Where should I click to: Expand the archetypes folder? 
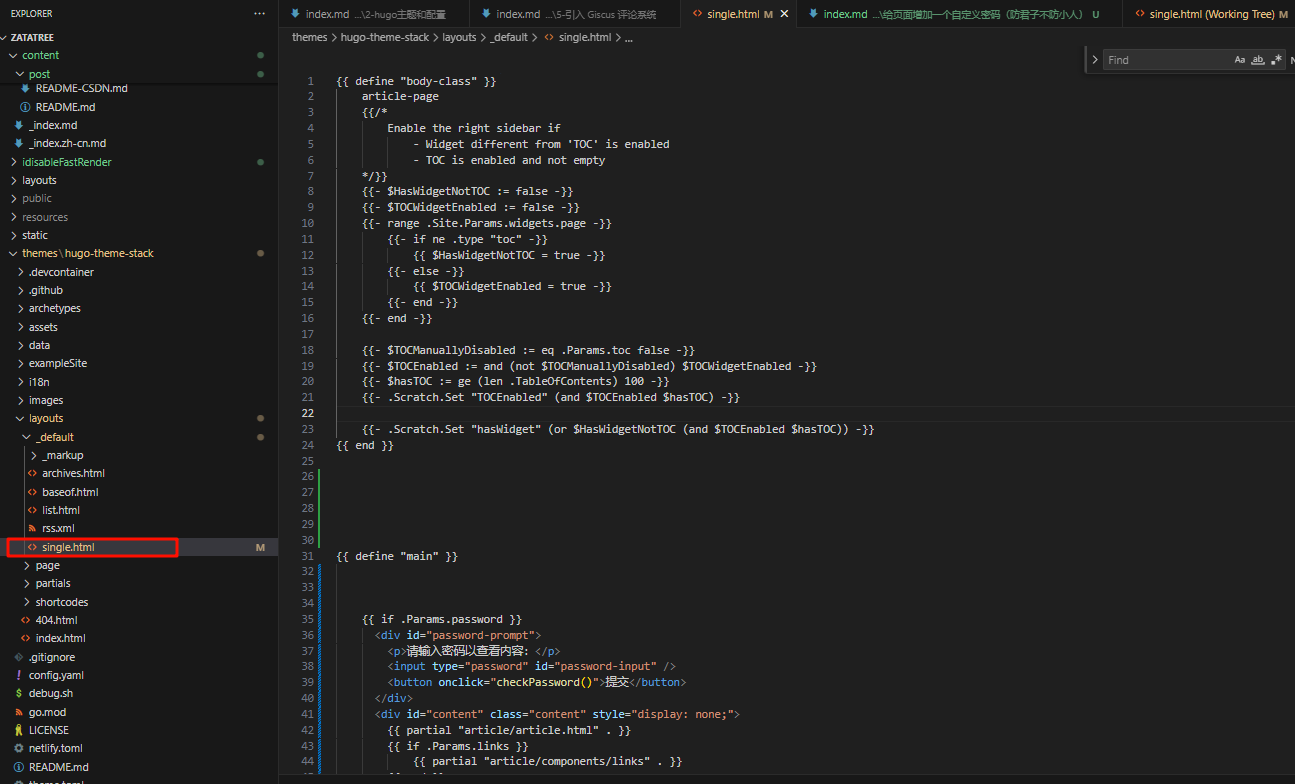pos(20,308)
